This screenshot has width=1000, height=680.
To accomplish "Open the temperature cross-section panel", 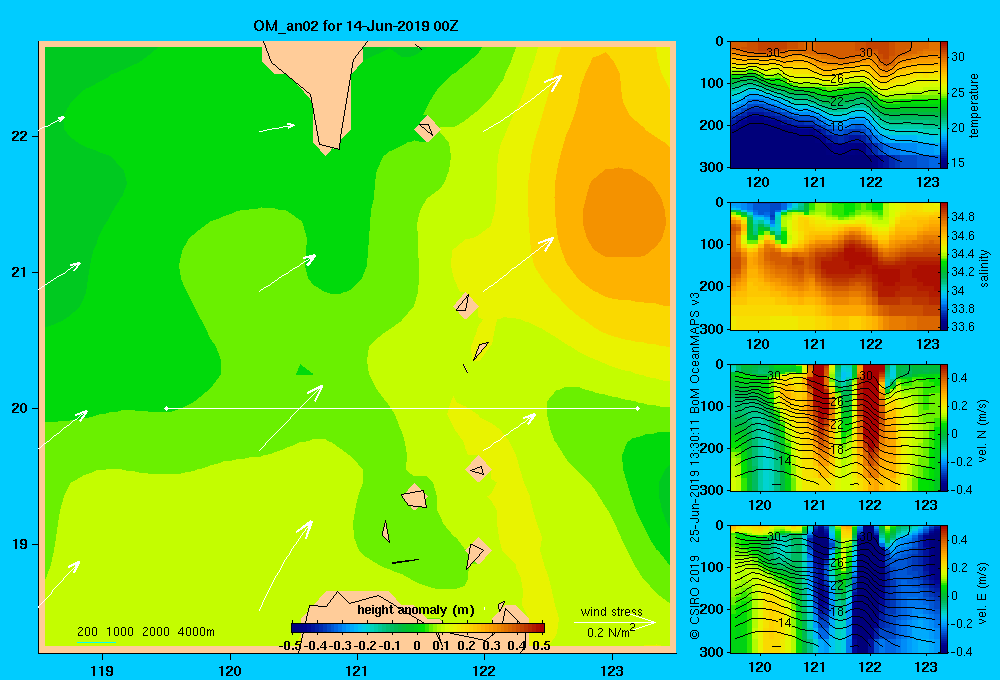I will (x=834, y=105).
